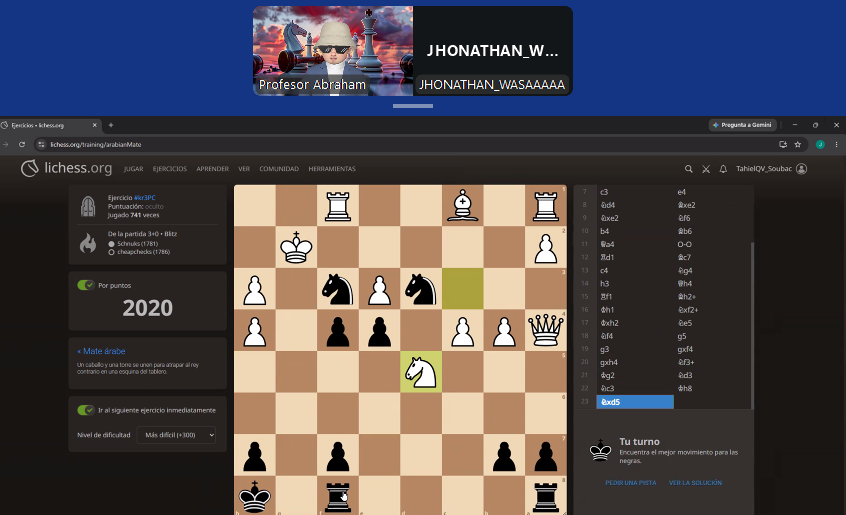
Task: Open the notifications bell
Action: 723,169
